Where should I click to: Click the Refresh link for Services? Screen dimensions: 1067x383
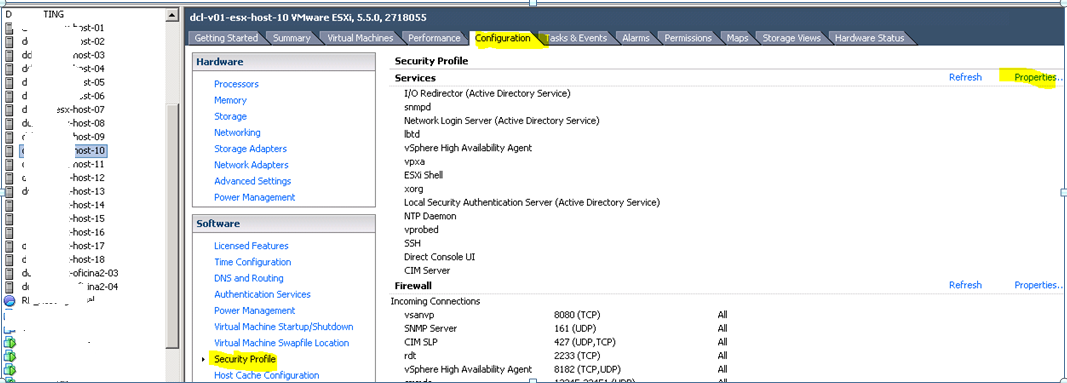pyautogui.click(x=965, y=78)
